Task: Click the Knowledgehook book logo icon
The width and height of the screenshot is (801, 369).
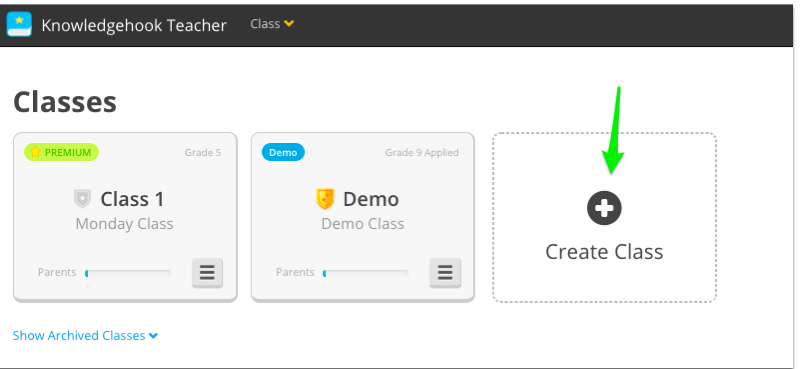Action: (19, 24)
